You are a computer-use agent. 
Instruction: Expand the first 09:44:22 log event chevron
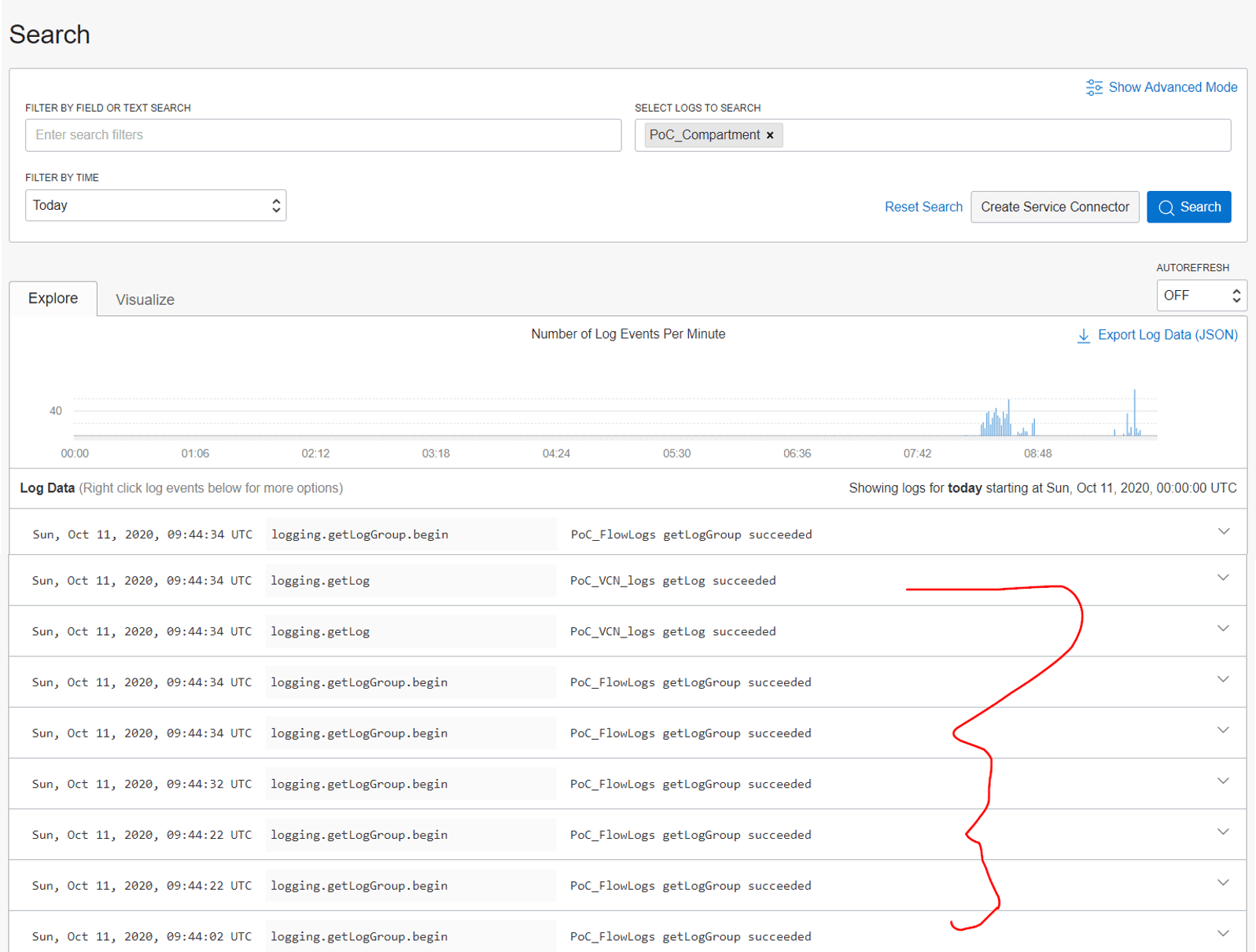pos(1223,832)
